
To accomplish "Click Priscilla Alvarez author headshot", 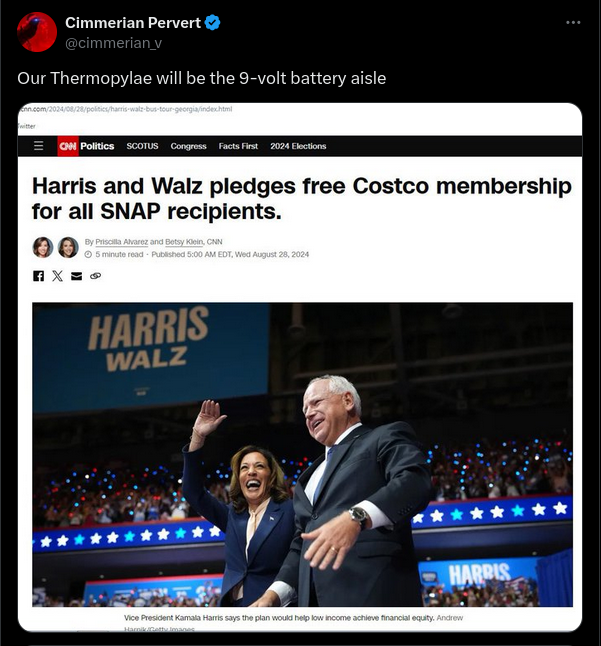I will click(43, 247).
